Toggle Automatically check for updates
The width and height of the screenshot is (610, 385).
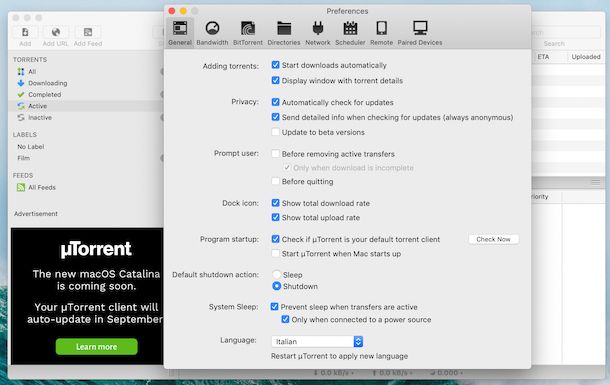tap(275, 102)
